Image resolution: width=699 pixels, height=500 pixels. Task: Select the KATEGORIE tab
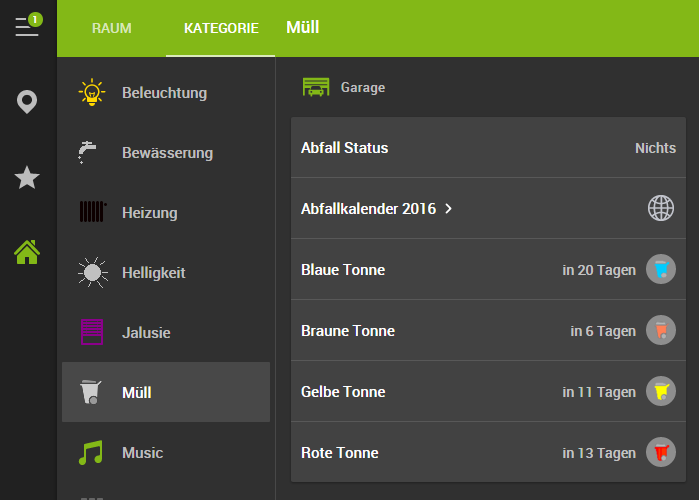point(221,28)
